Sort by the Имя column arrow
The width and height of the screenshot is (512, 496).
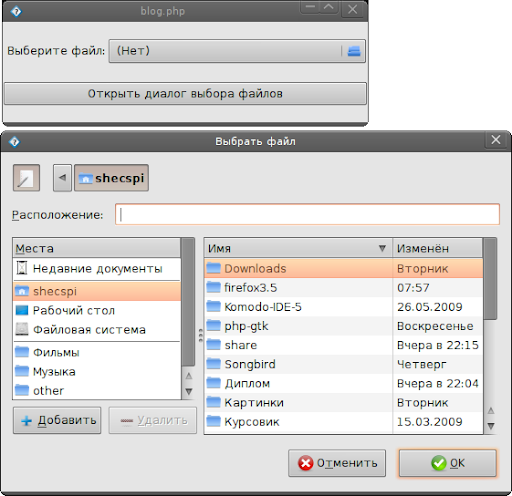click(x=382, y=248)
